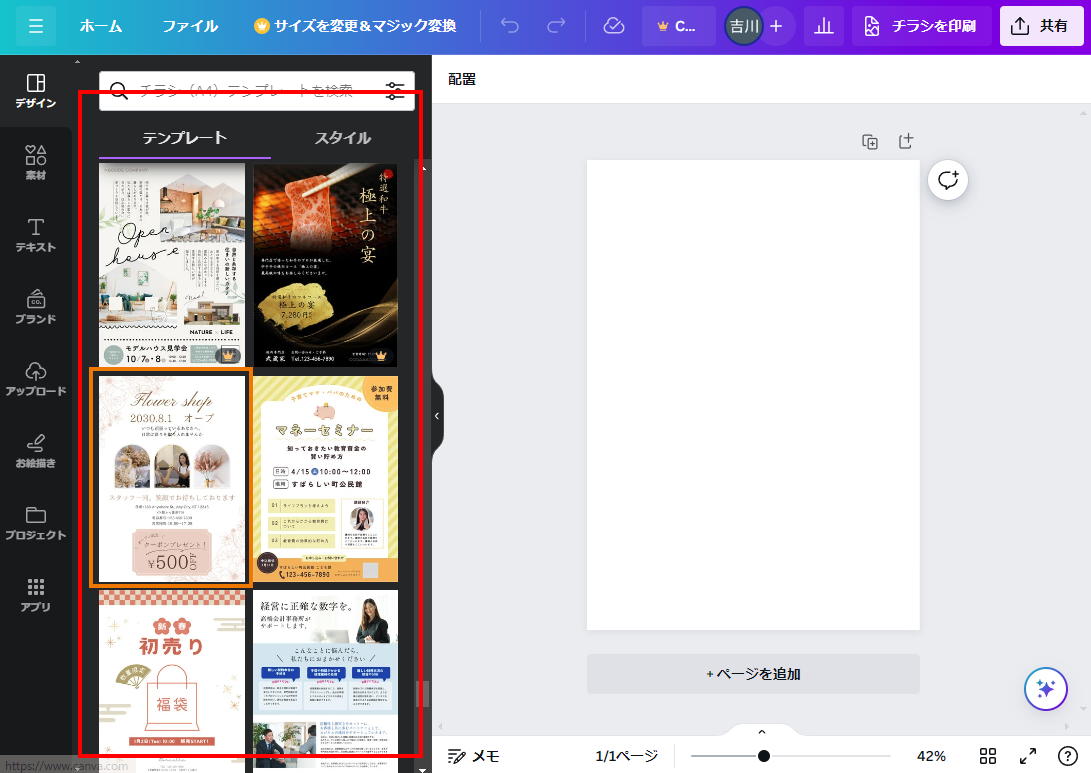Open the analytics bar chart icon
1091x773 pixels.
click(824, 26)
